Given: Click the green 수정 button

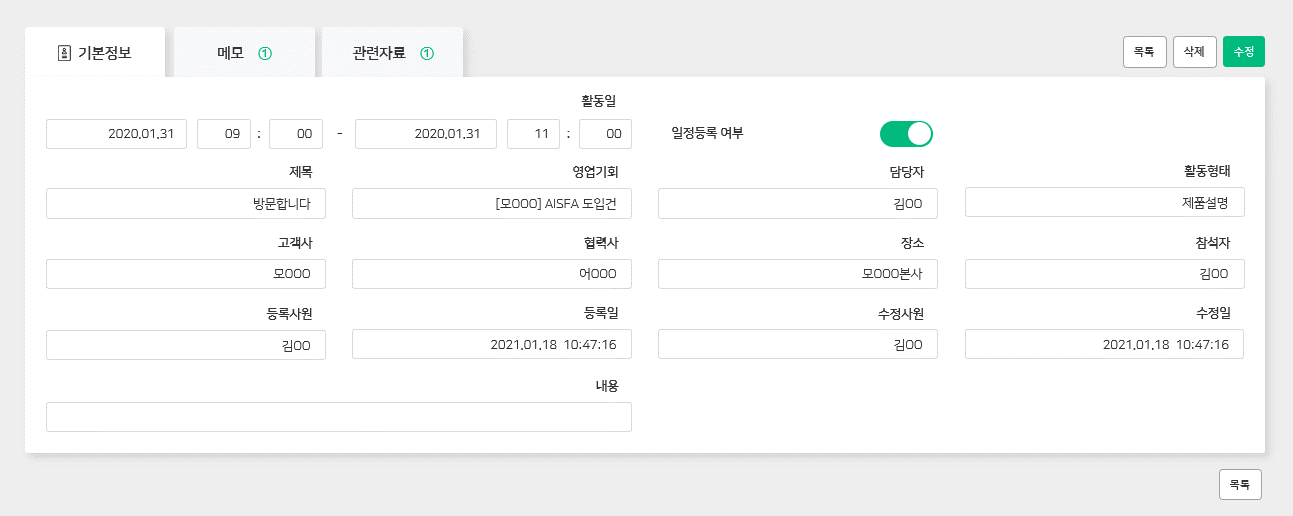Looking at the screenshot, I should (1244, 51).
